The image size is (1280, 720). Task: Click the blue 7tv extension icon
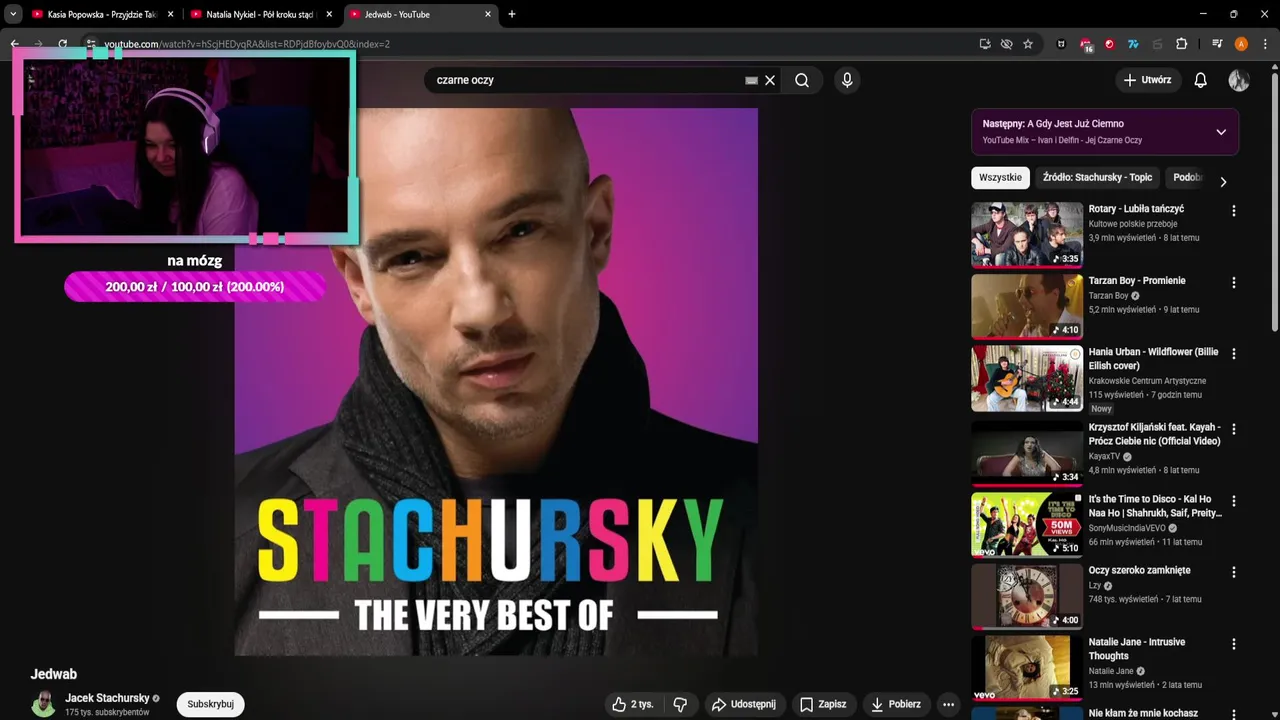[x=1134, y=44]
